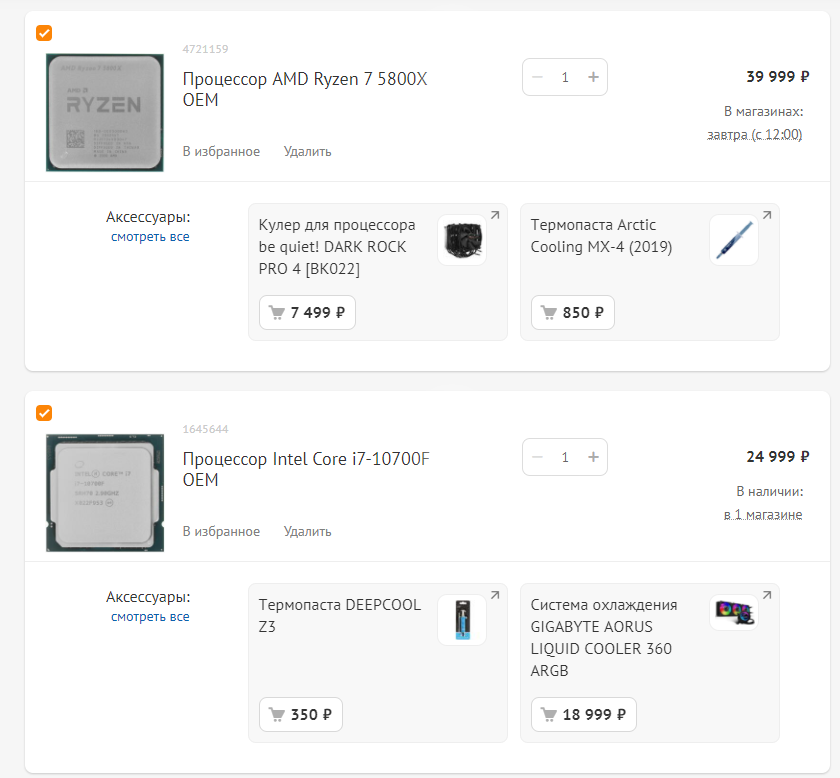Add be quiet! cooler to cart for 7 499 ₽

307,312
